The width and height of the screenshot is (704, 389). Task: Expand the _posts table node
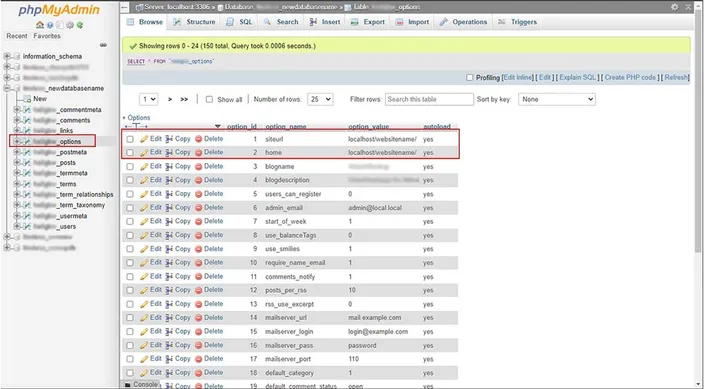tap(17, 163)
